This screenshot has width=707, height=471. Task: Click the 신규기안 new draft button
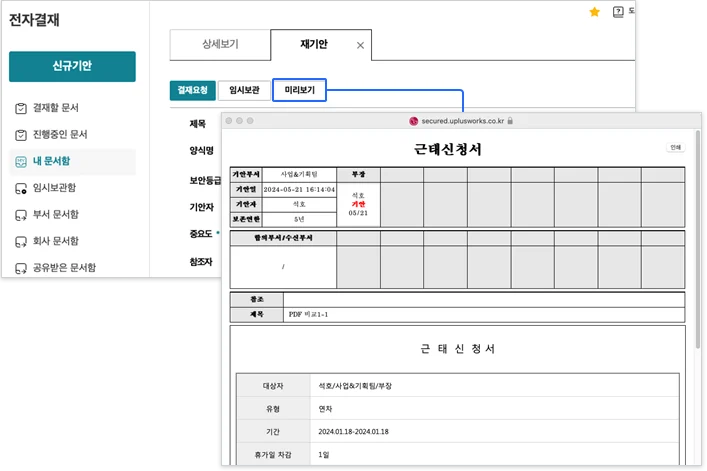coord(72,66)
